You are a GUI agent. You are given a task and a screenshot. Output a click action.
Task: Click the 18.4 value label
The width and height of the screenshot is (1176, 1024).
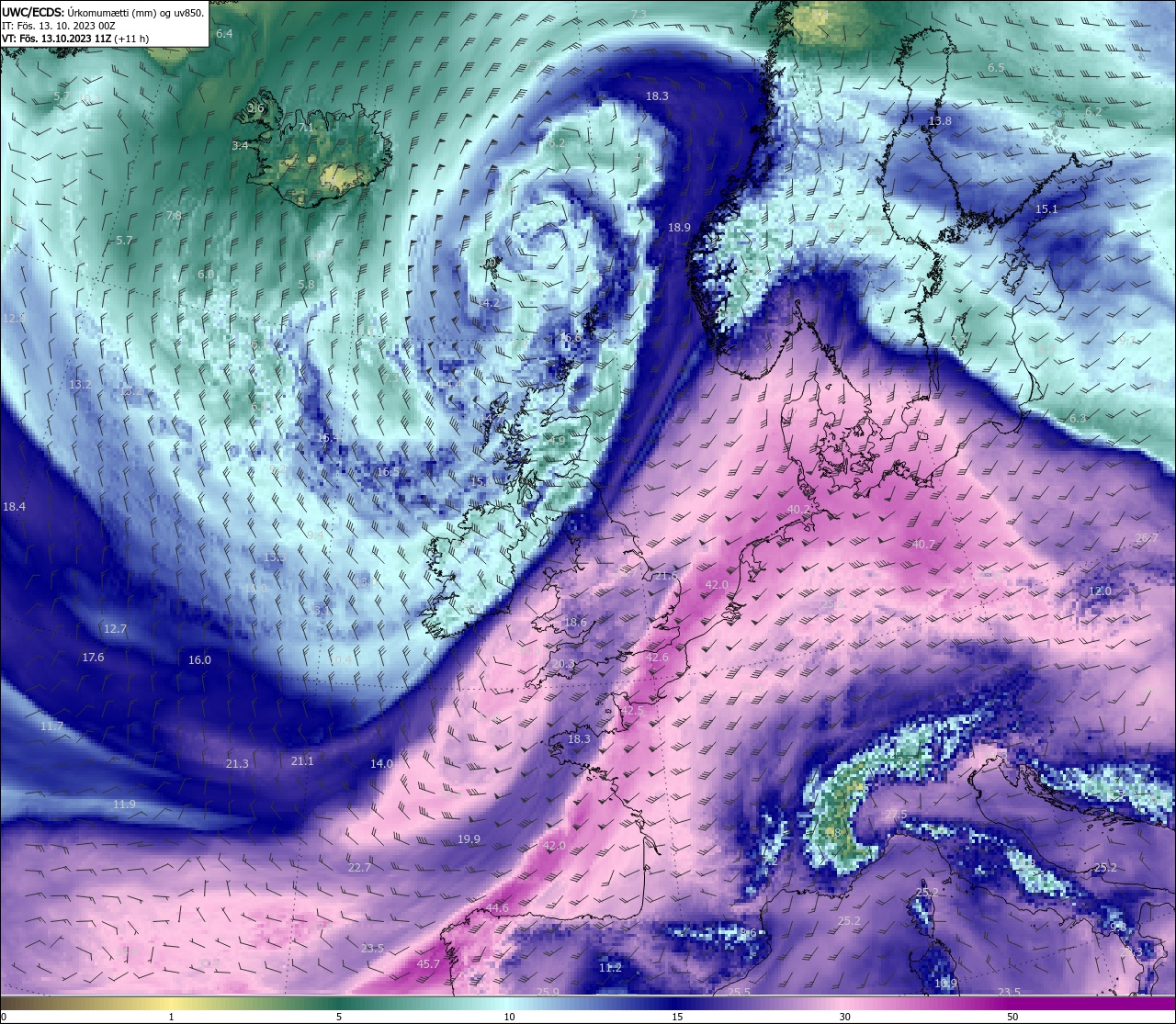(14, 507)
